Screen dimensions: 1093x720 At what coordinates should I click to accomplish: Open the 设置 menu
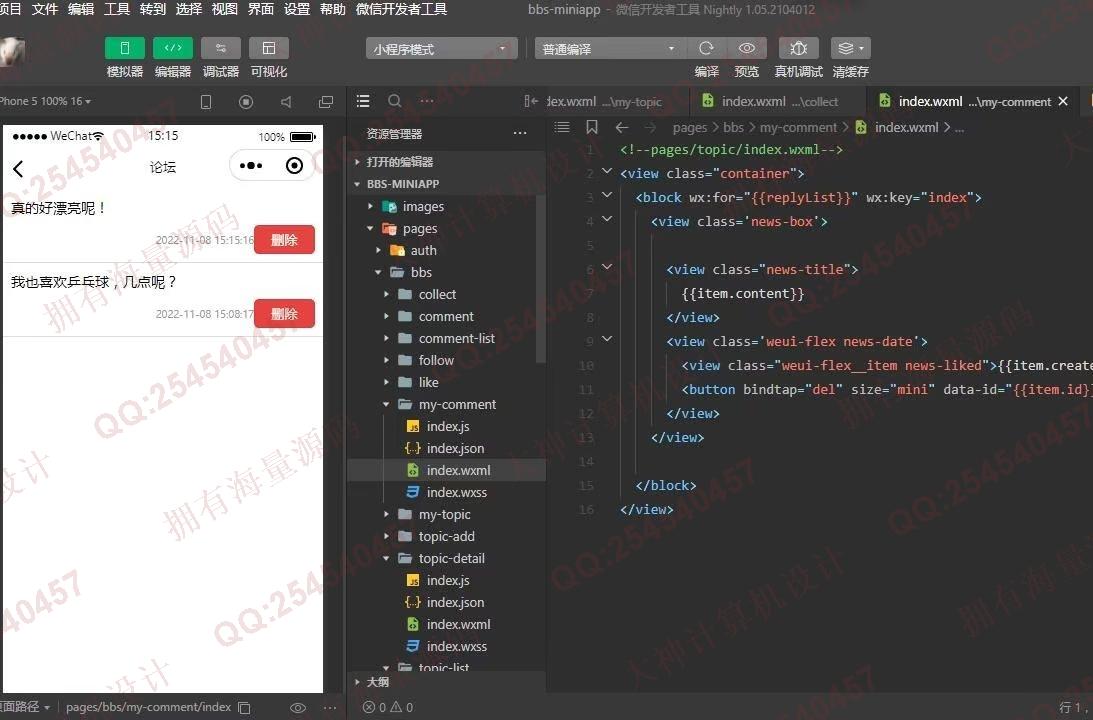[x=297, y=9]
